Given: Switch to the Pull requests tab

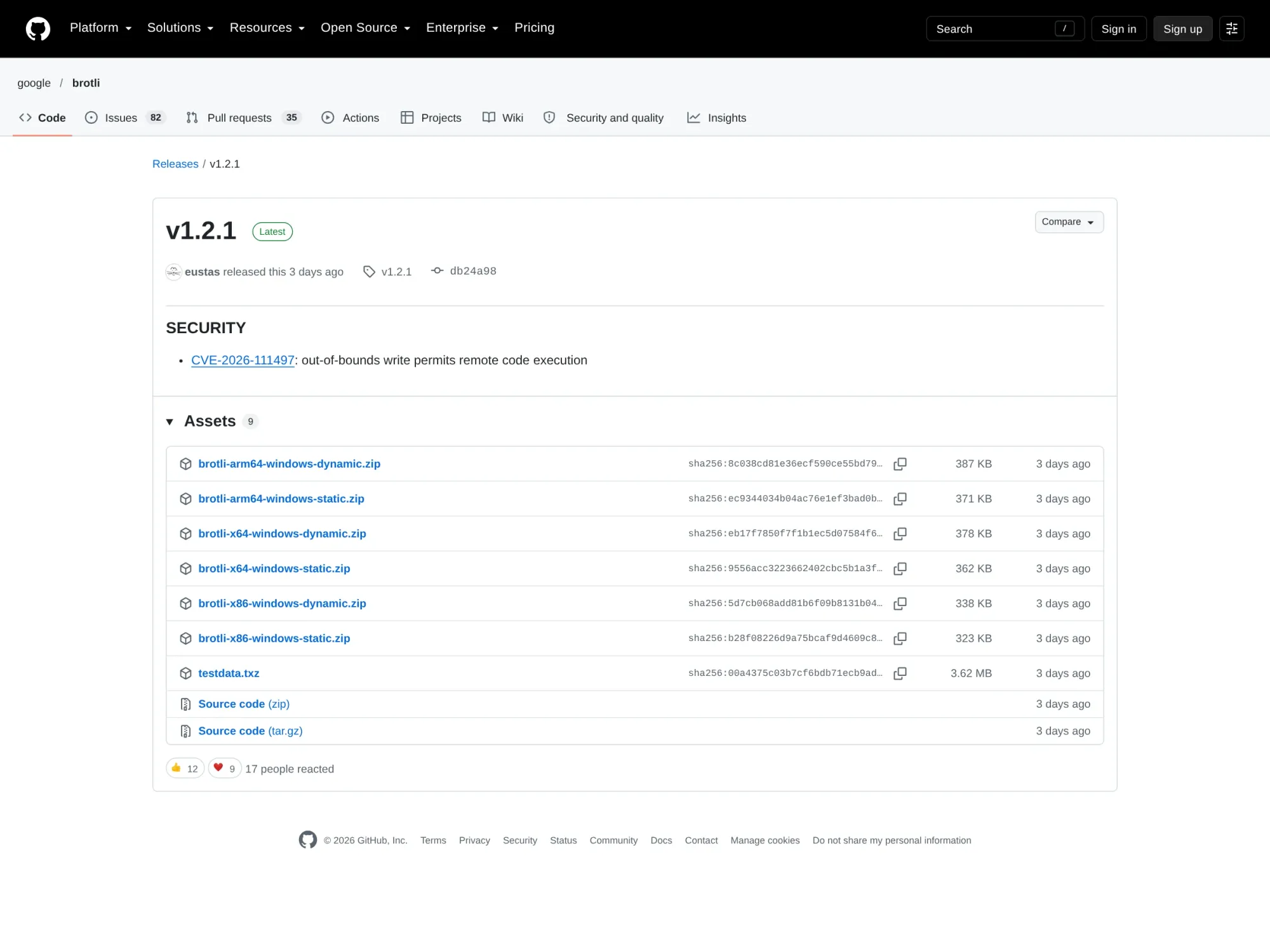Looking at the screenshot, I should [243, 117].
